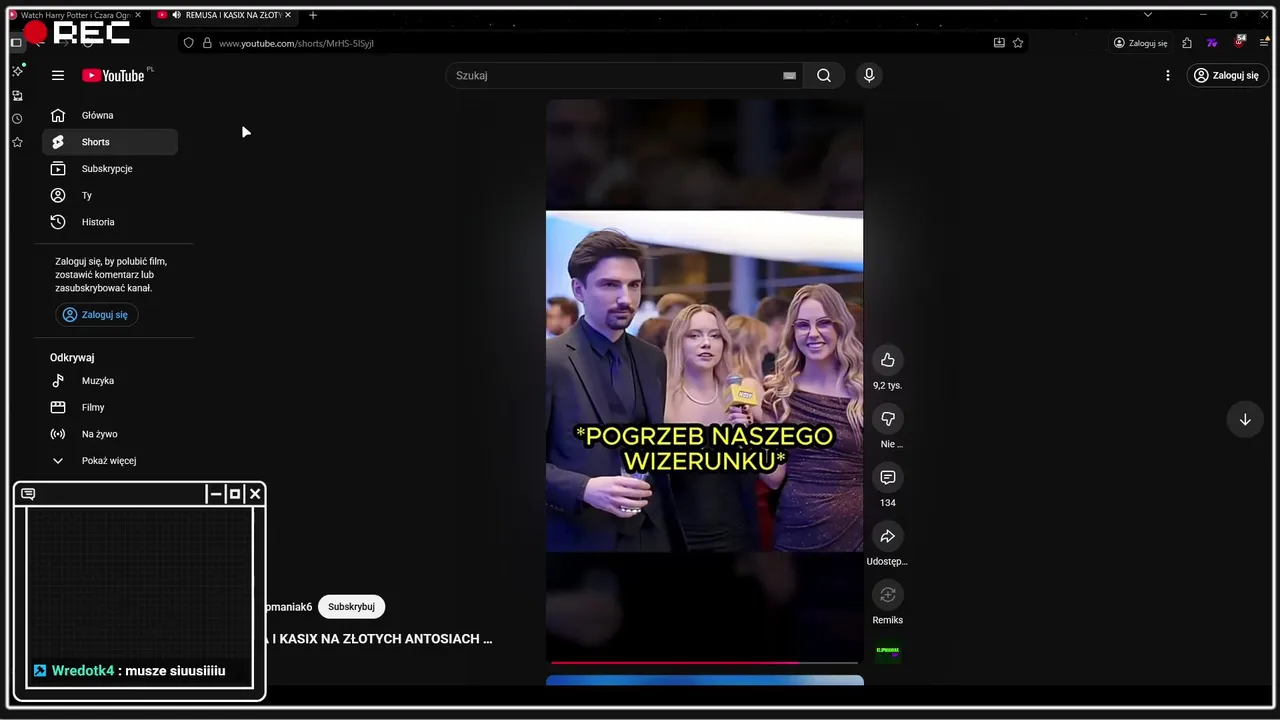
Task: Click browser toolbar Zaloguj się account button
Action: point(1140,43)
